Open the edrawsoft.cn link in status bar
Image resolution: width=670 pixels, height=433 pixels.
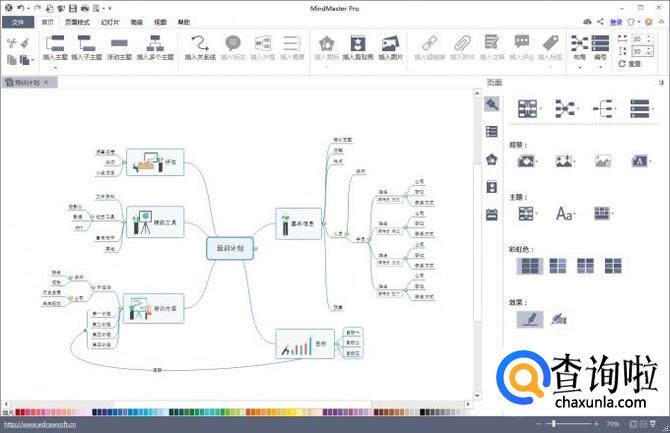pos(40,424)
